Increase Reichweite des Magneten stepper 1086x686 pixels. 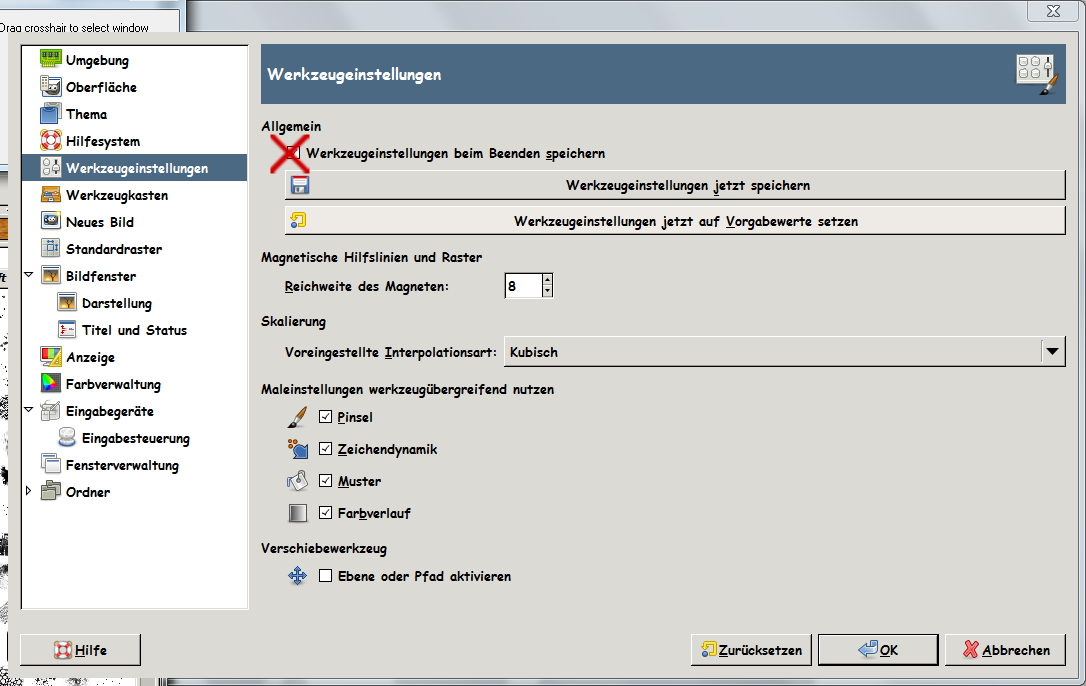(x=547, y=280)
